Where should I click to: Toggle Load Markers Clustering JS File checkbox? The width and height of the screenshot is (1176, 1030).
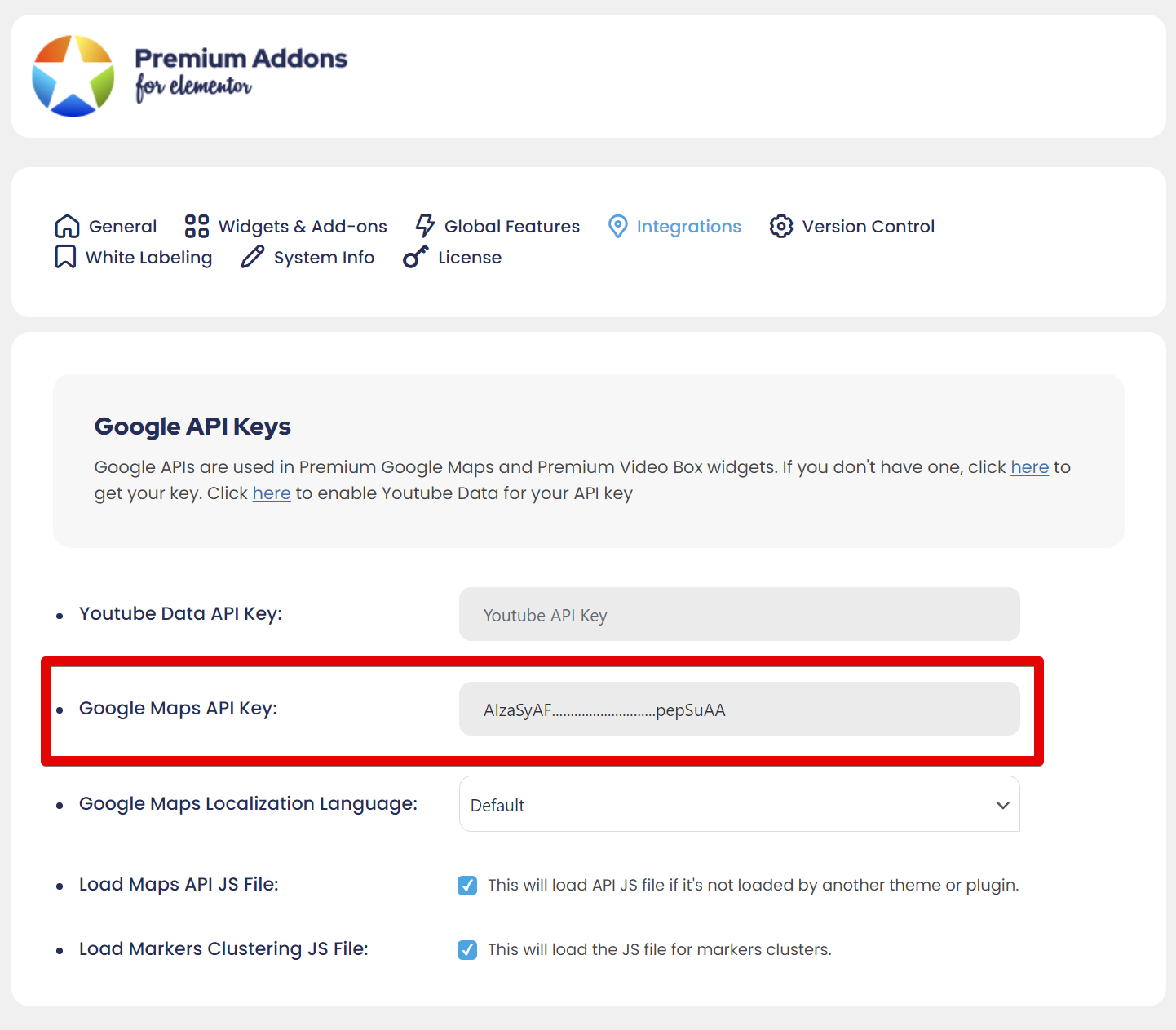pos(467,949)
